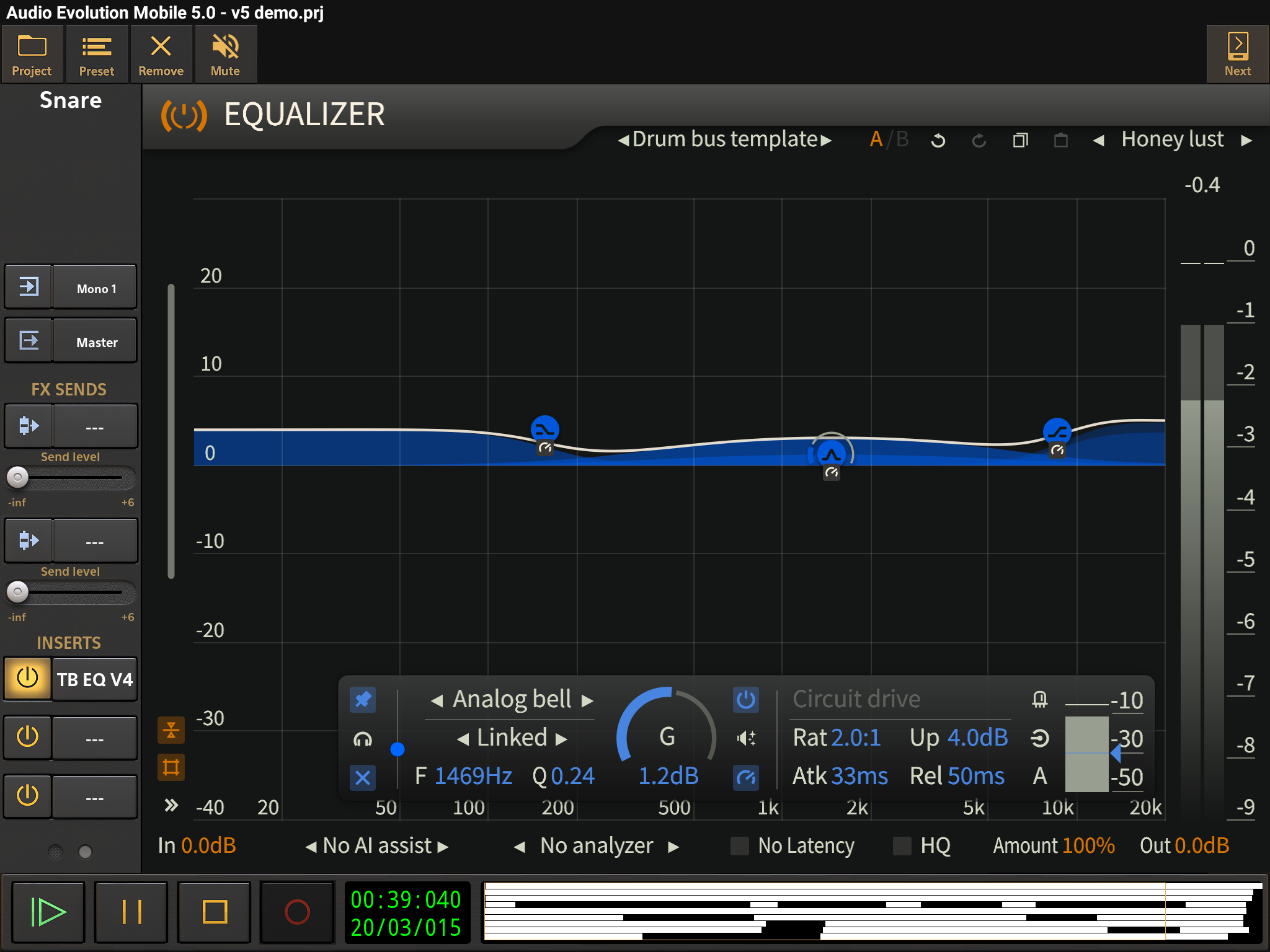Choose previous filter type before Analog bell
Image resolution: width=1270 pixels, height=952 pixels.
(437, 700)
